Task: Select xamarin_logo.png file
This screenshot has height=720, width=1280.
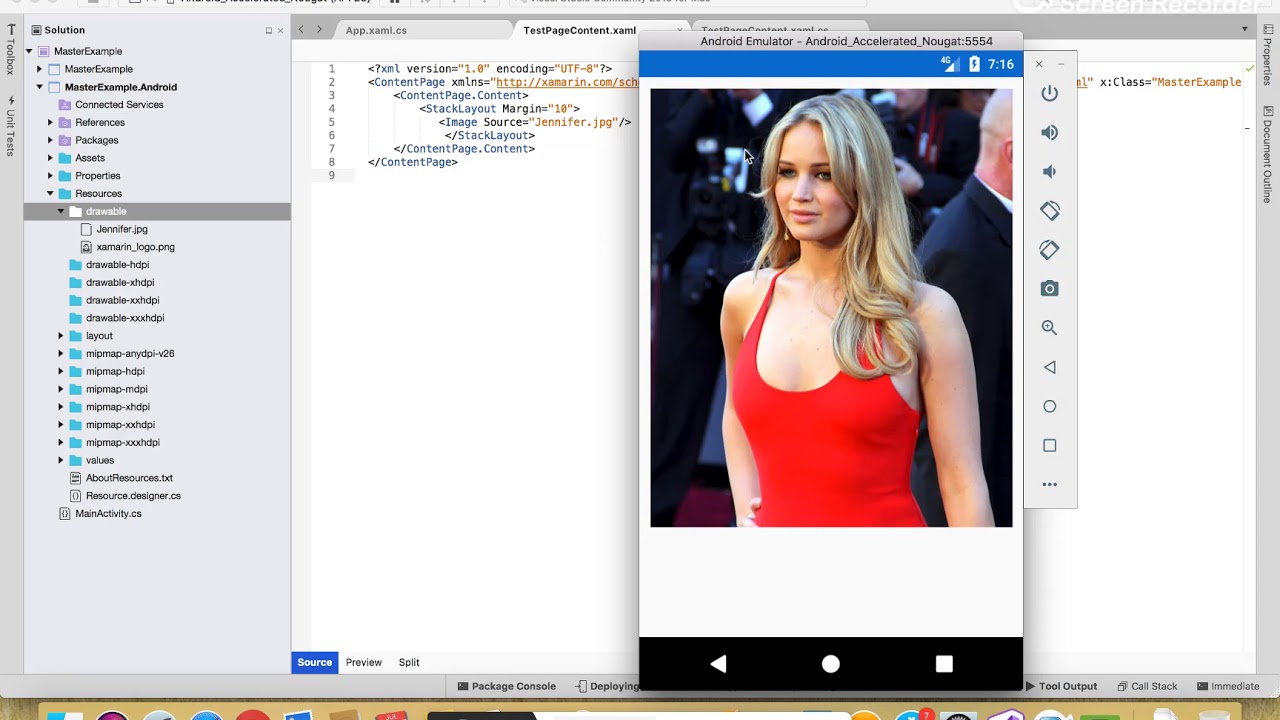Action: coord(135,247)
